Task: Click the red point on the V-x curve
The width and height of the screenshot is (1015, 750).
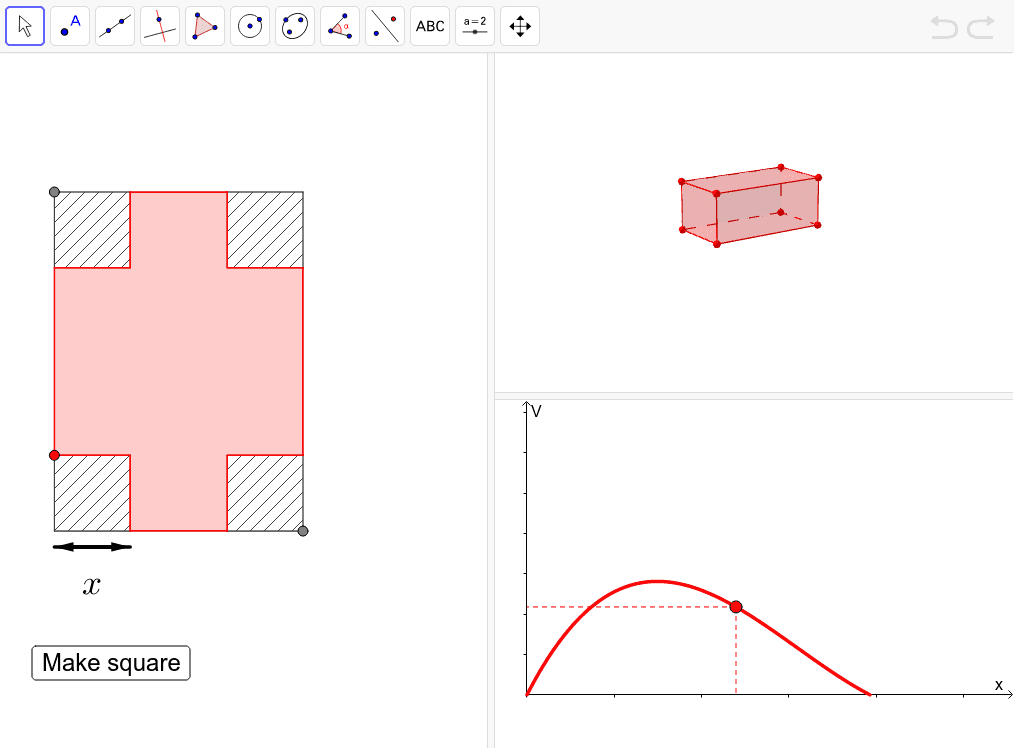Action: [737, 606]
